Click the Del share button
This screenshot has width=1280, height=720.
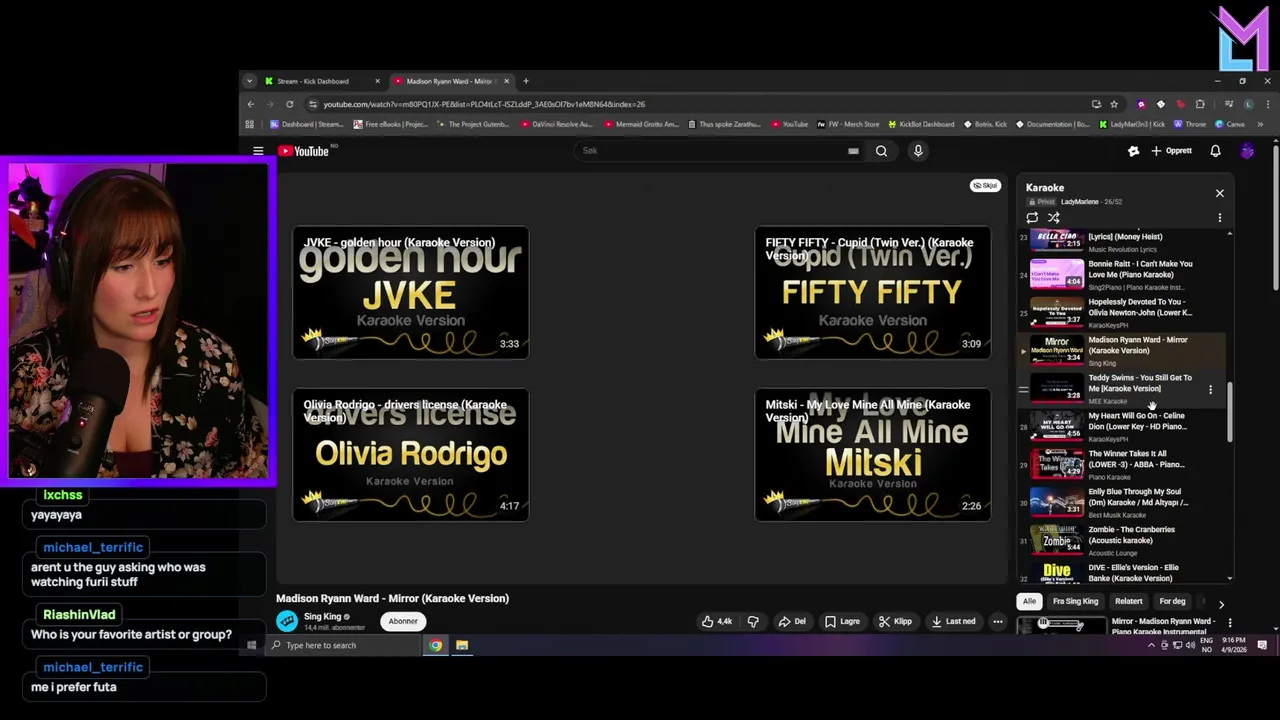792,621
